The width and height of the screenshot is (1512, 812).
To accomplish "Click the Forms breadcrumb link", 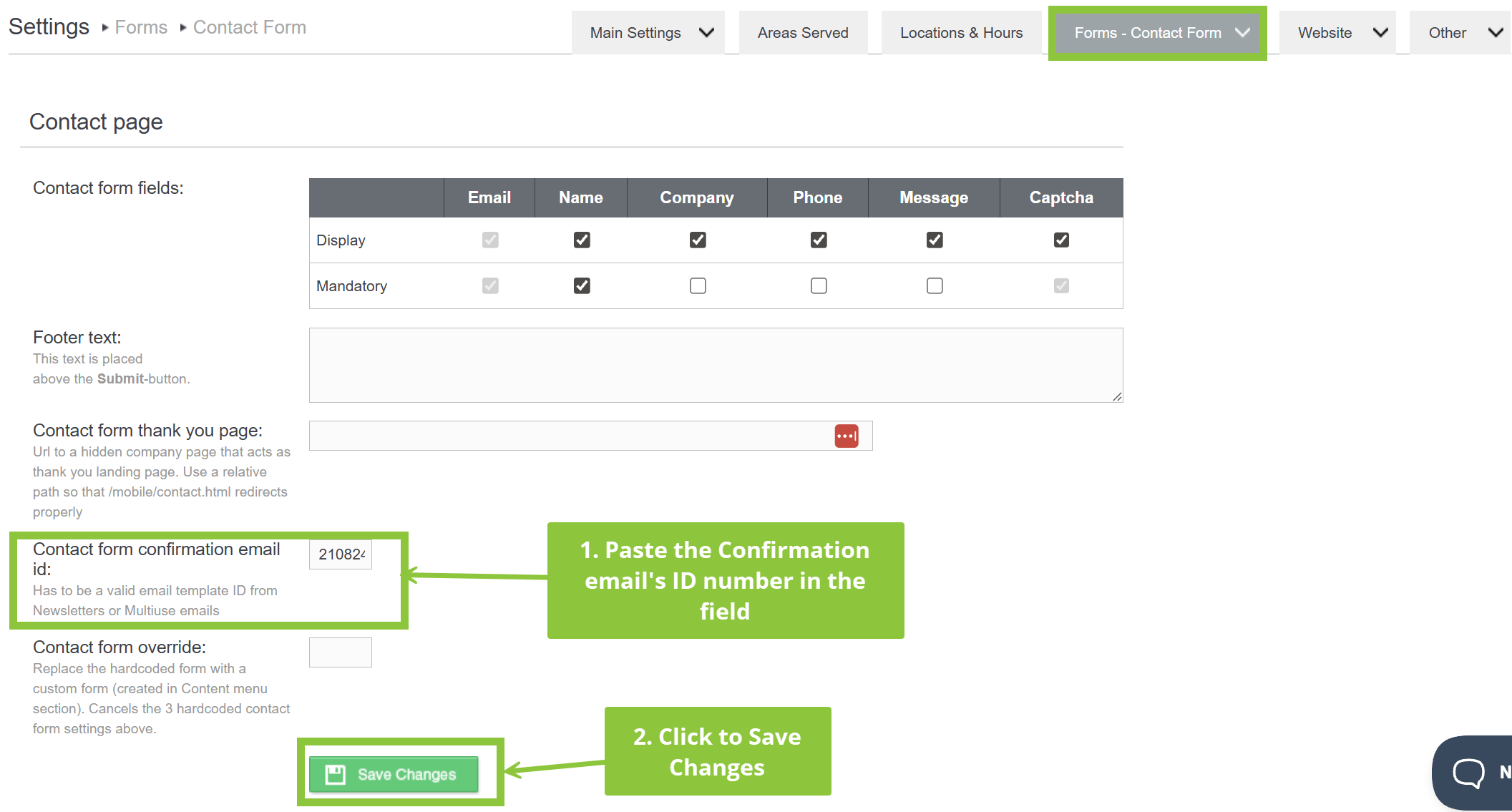I will (141, 27).
